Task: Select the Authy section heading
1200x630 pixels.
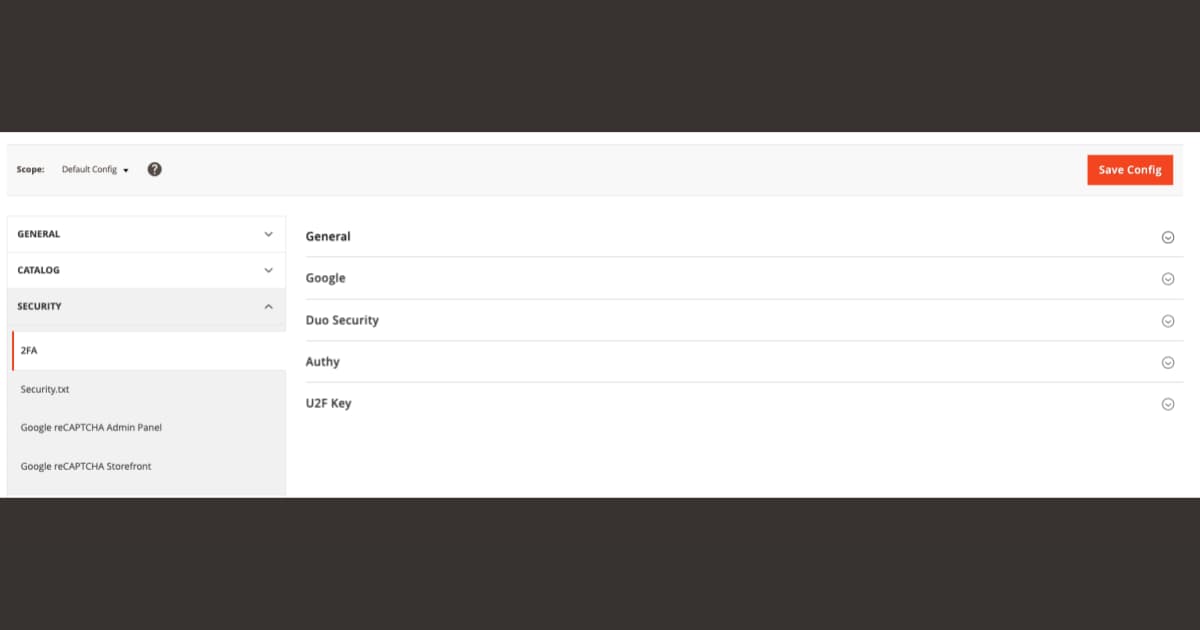Action: point(322,362)
